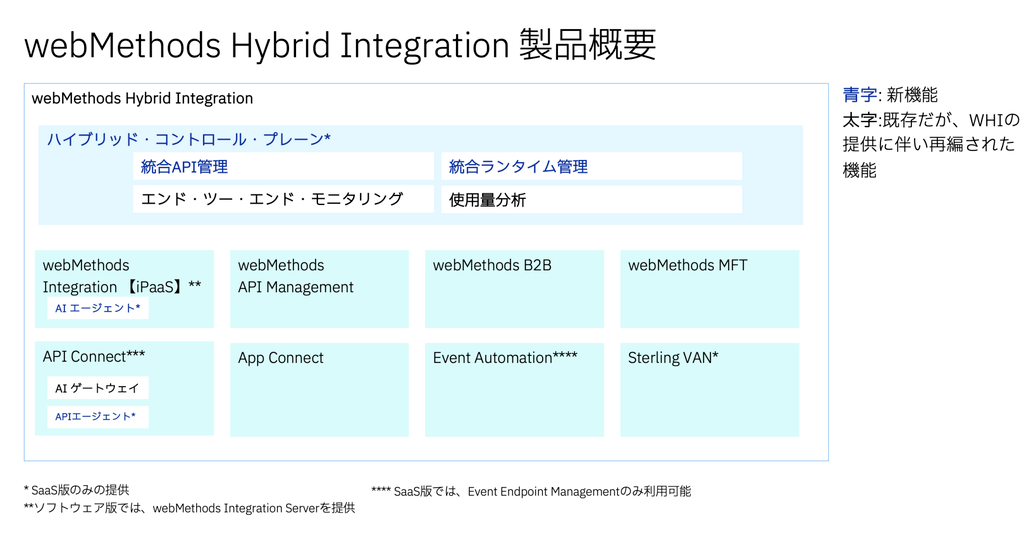The height and width of the screenshot is (544, 1024).
Task: Click the AI ゲートウェイ box
Action: [98, 388]
